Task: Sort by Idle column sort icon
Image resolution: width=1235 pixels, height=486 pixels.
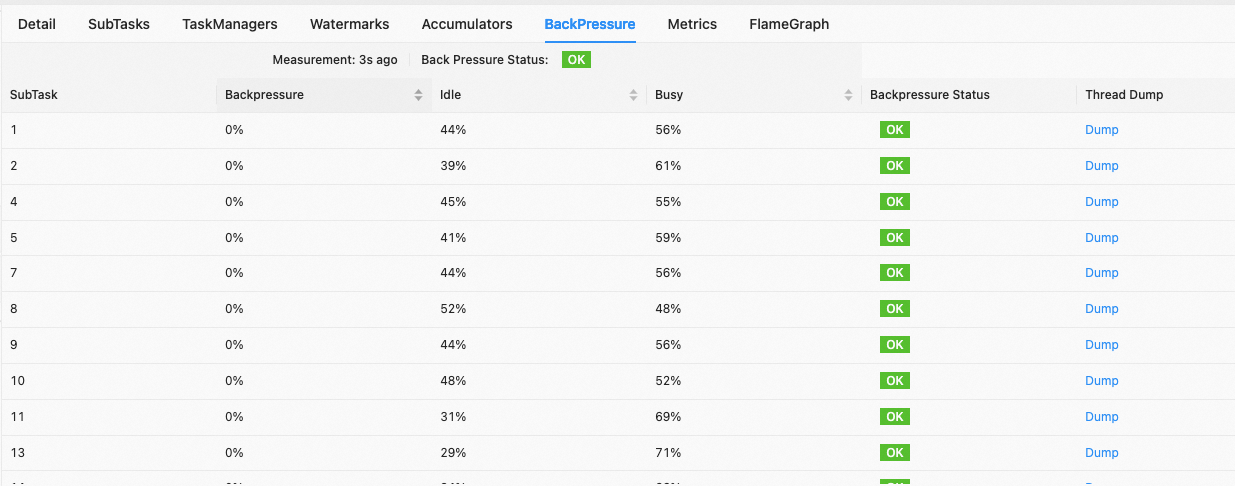Action: coord(633,95)
